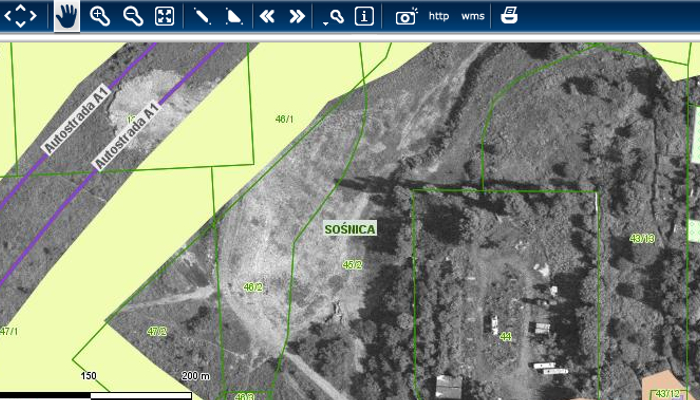Zoom to full map extent
The image size is (700, 400).
coord(165,15)
